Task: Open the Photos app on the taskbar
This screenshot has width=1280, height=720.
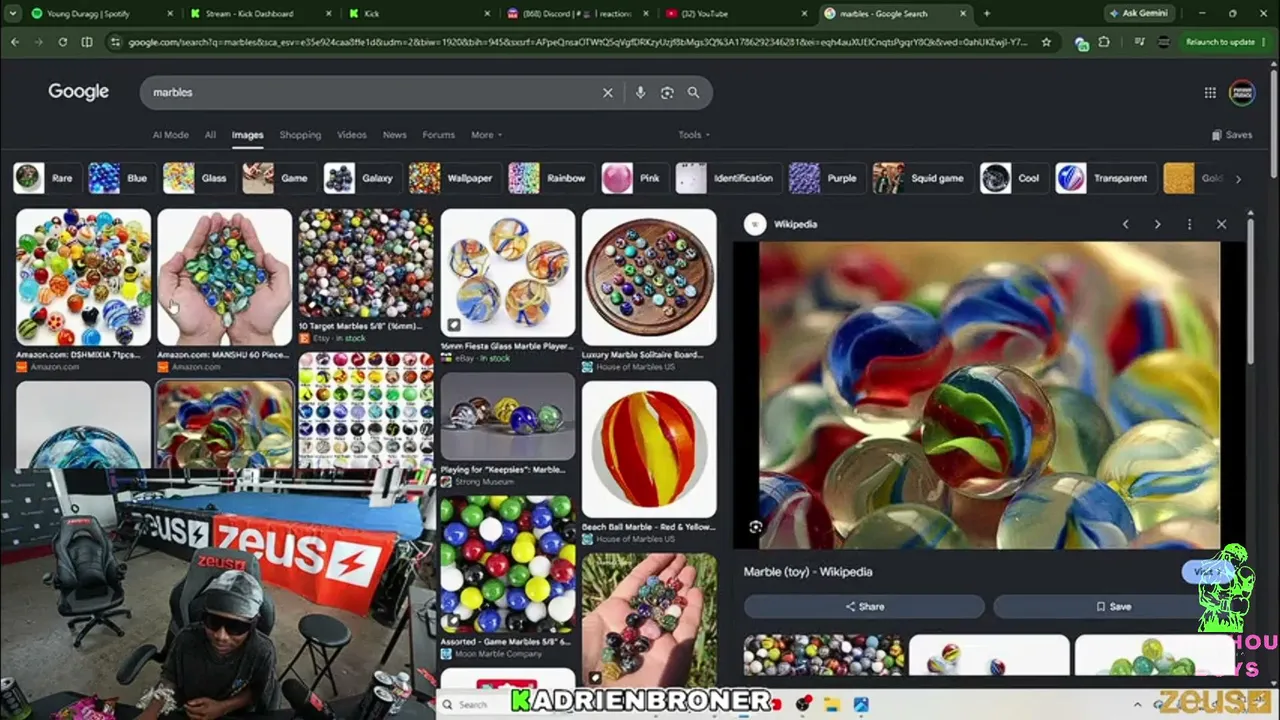Action: [860, 705]
